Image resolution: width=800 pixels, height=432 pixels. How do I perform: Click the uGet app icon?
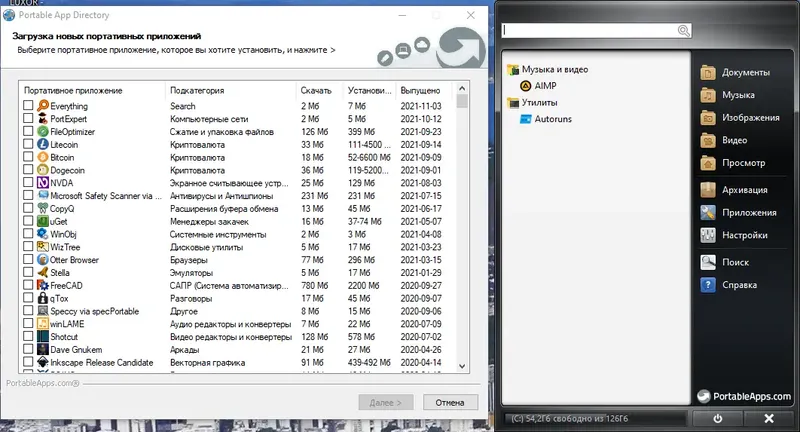click(x=43, y=221)
